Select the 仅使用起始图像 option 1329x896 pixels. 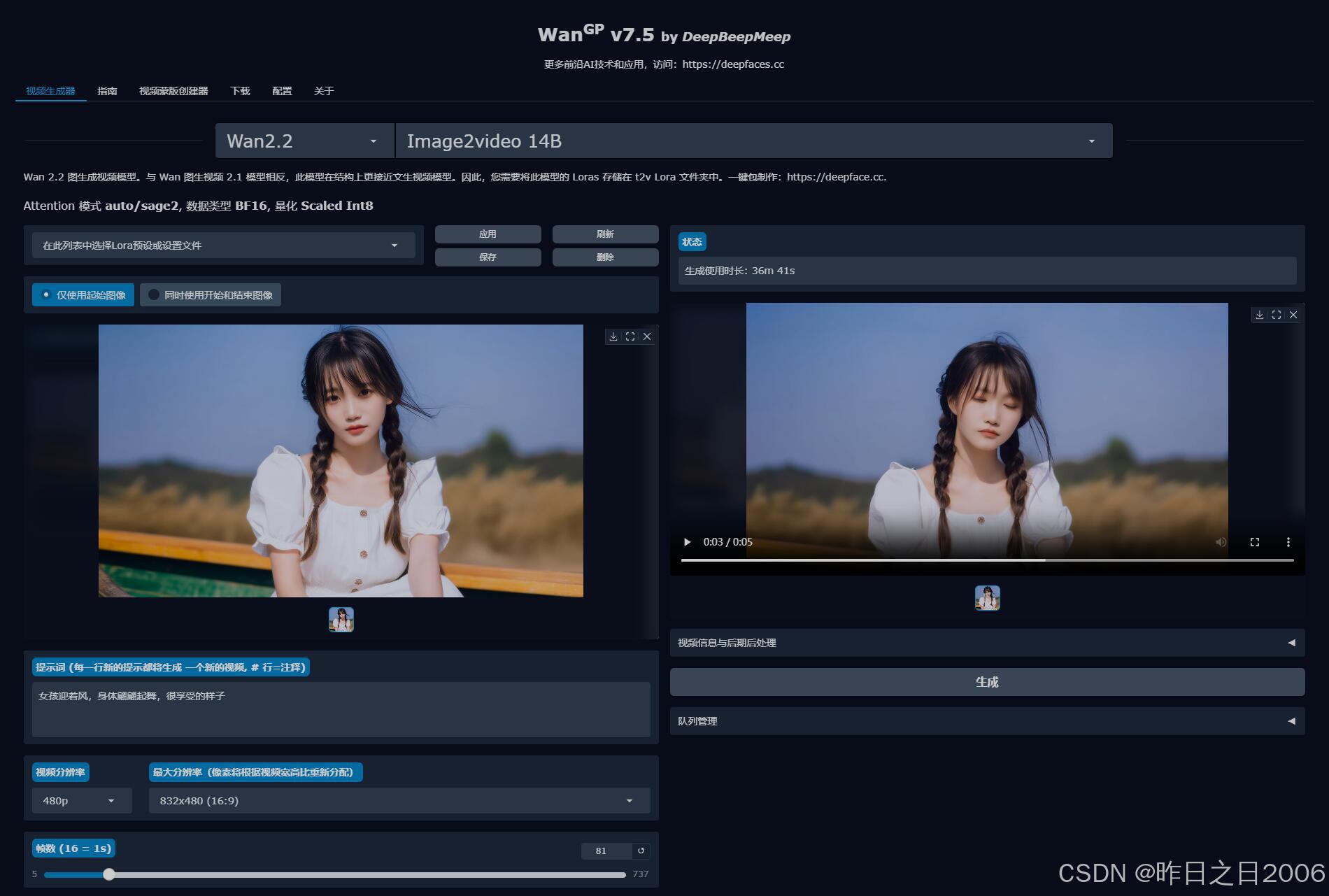(82, 294)
